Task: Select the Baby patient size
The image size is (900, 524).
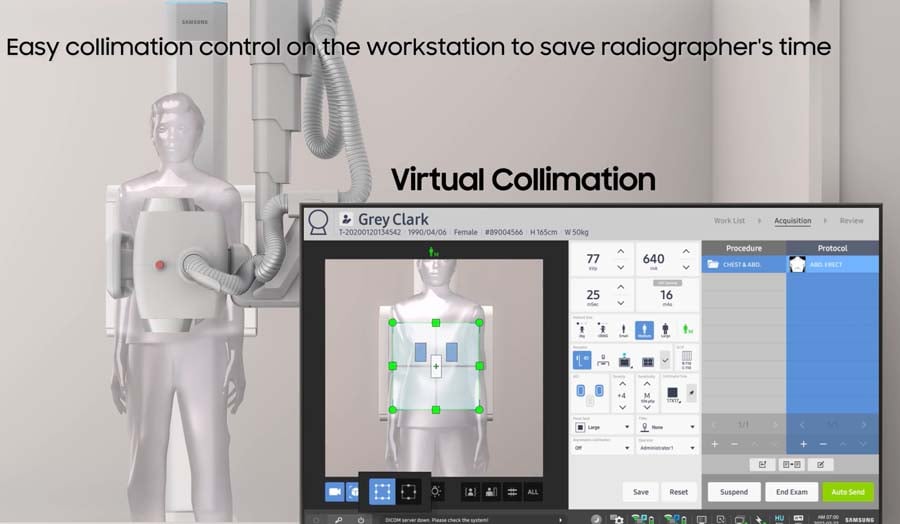Action: point(581,330)
